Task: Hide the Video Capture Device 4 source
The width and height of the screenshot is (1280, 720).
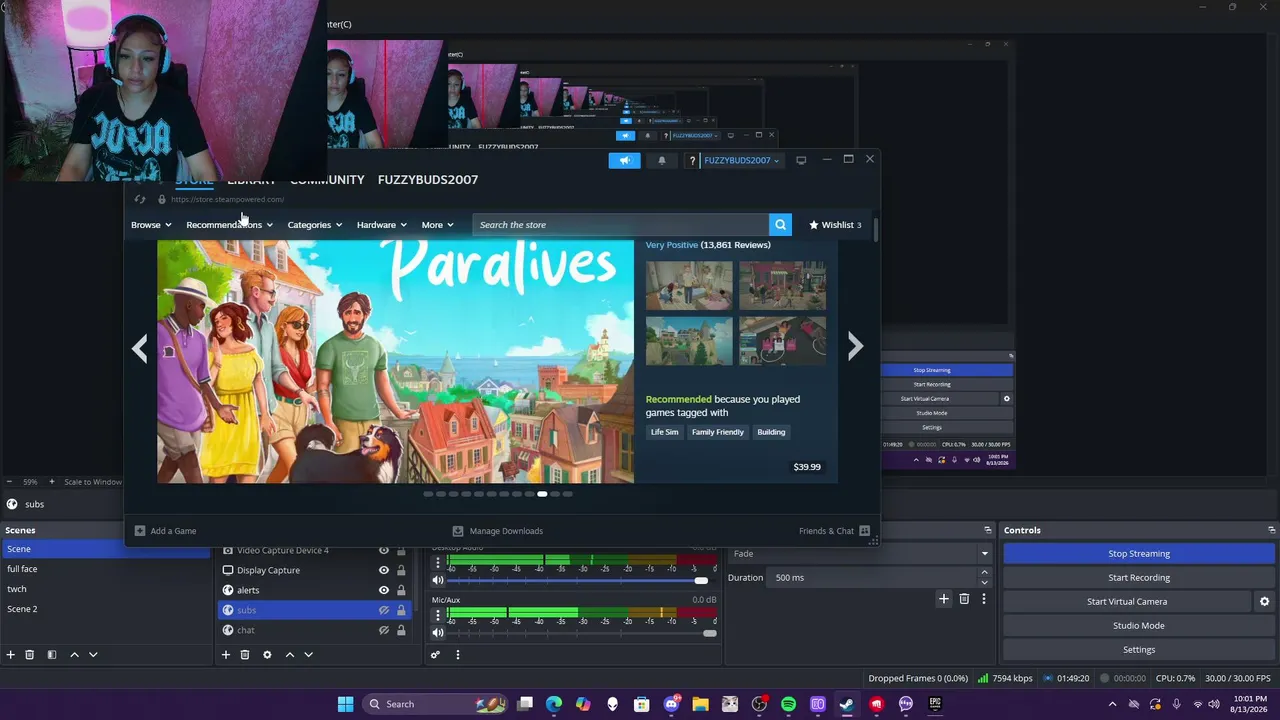Action: 383,551
